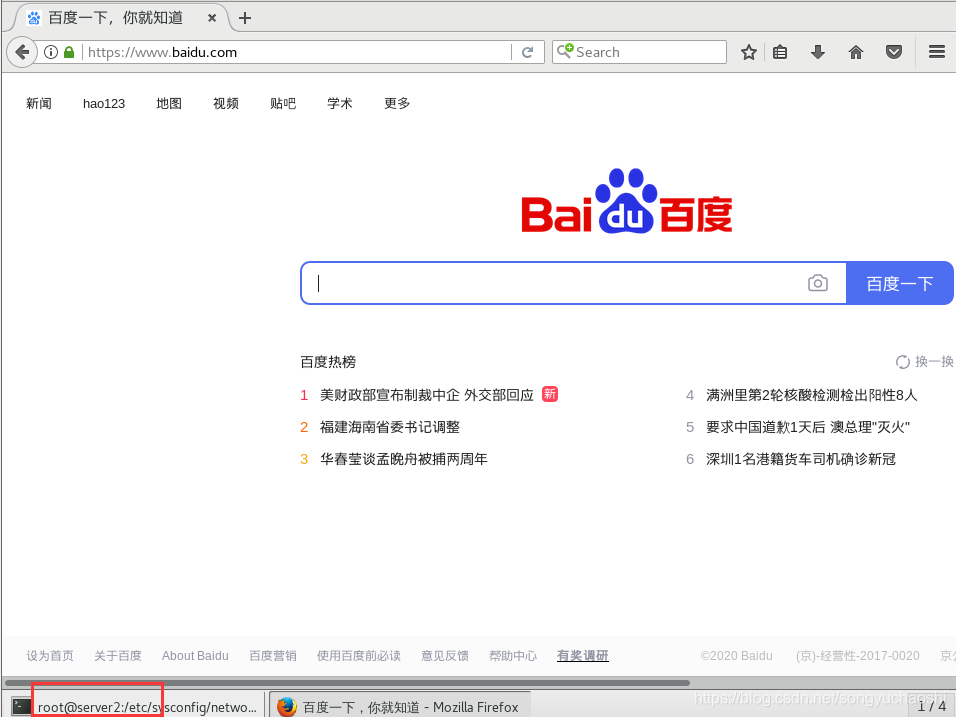
Task: Click the camera icon for image search
Action: [x=818, y=283]
